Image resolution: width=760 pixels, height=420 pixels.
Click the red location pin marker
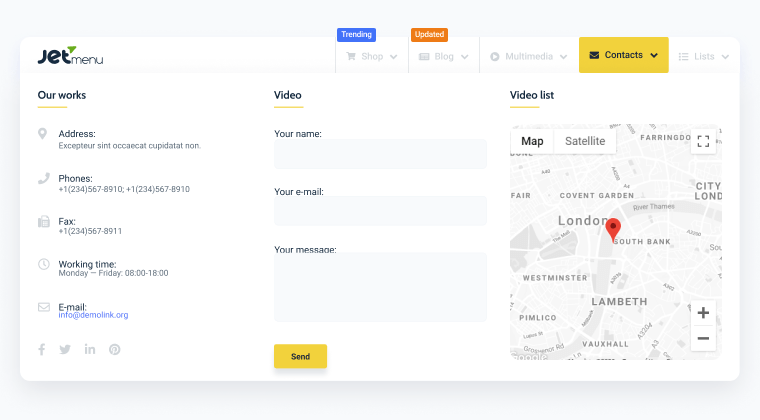614,229
